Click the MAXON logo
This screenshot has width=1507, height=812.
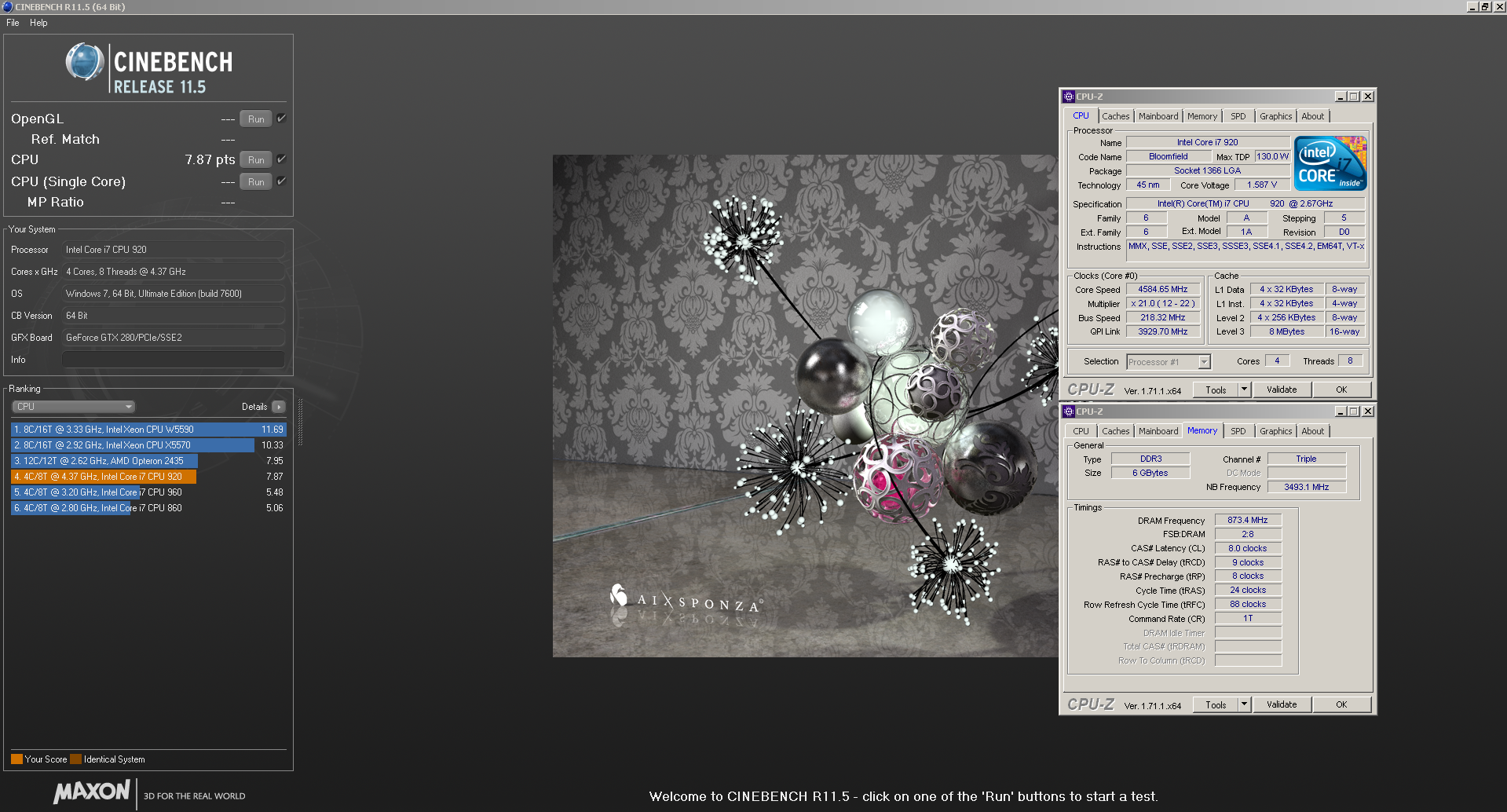pyautogui.click(x=92, y=792)
